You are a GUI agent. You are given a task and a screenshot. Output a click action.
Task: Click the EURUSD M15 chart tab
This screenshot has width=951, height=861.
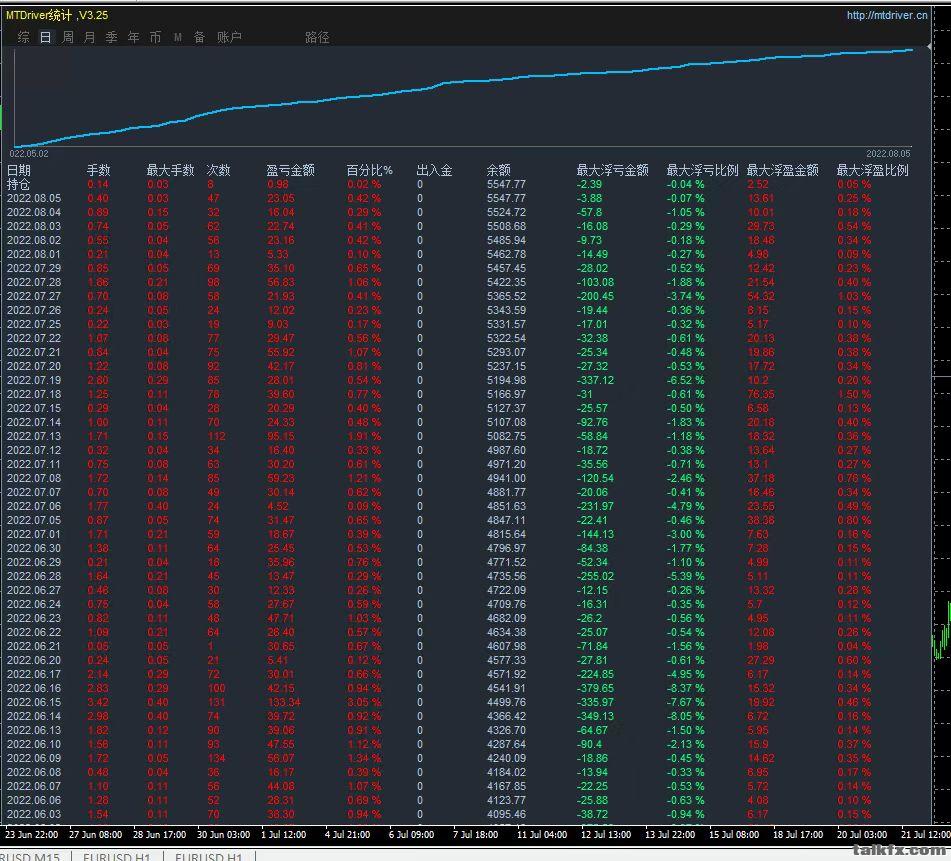(x=30, y=856)
